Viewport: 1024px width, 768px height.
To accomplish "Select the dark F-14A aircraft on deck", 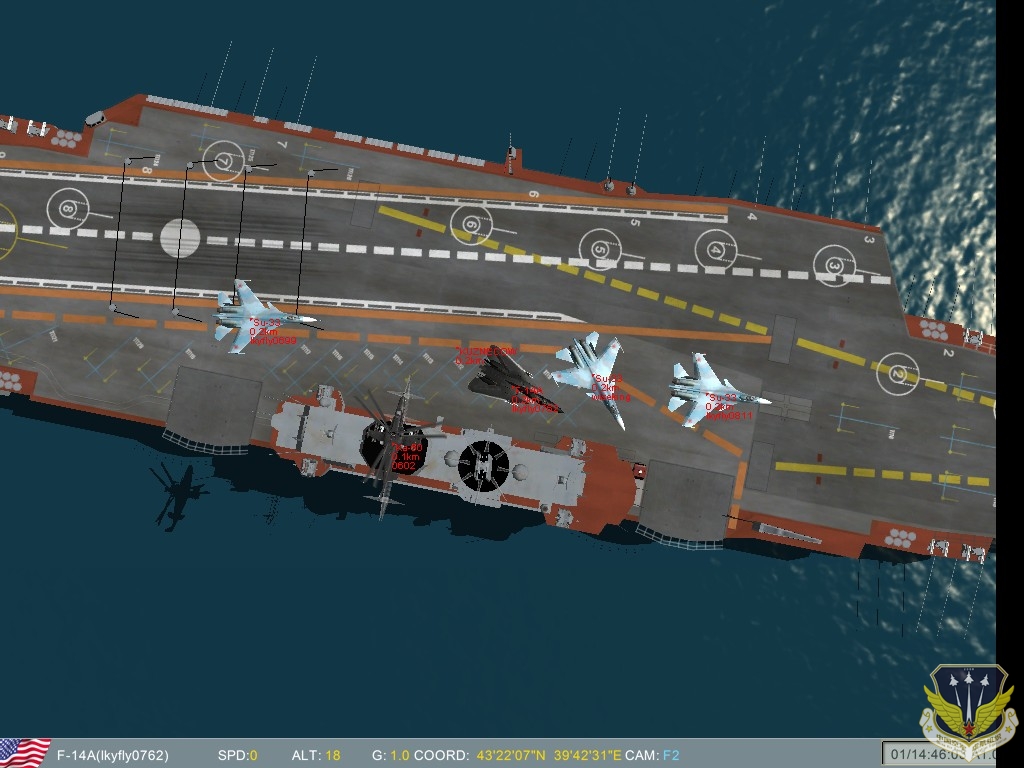I will (513, 381).
